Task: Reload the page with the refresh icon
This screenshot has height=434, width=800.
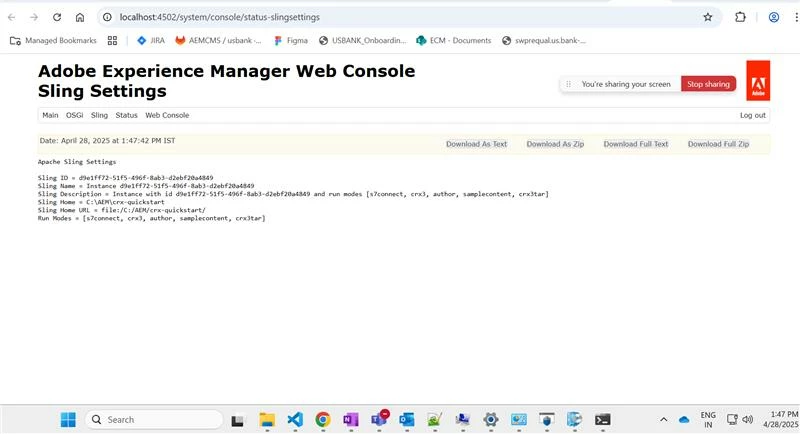Action: click(x=57, y=17)
